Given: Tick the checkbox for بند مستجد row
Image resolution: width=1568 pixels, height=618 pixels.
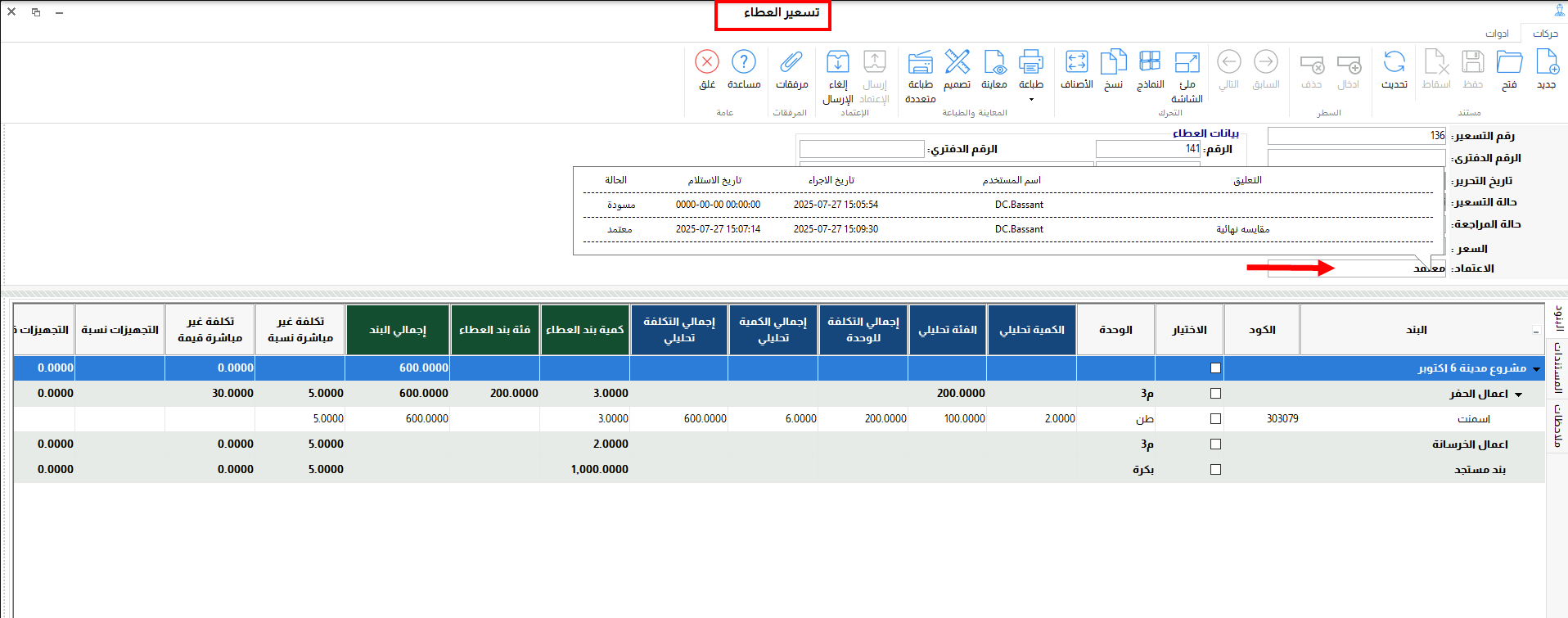Looking at the screenshot, I should [1215, 470].
